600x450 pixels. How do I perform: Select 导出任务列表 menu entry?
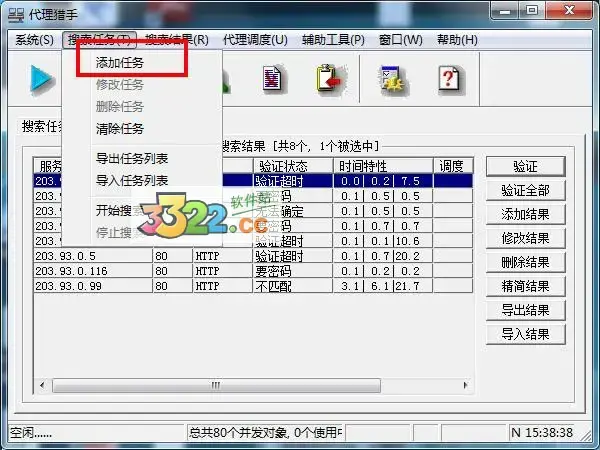132,158
